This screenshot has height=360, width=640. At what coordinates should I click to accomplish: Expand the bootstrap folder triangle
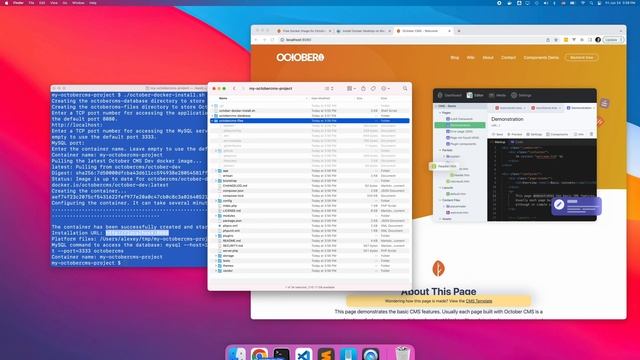coord(216,181)
